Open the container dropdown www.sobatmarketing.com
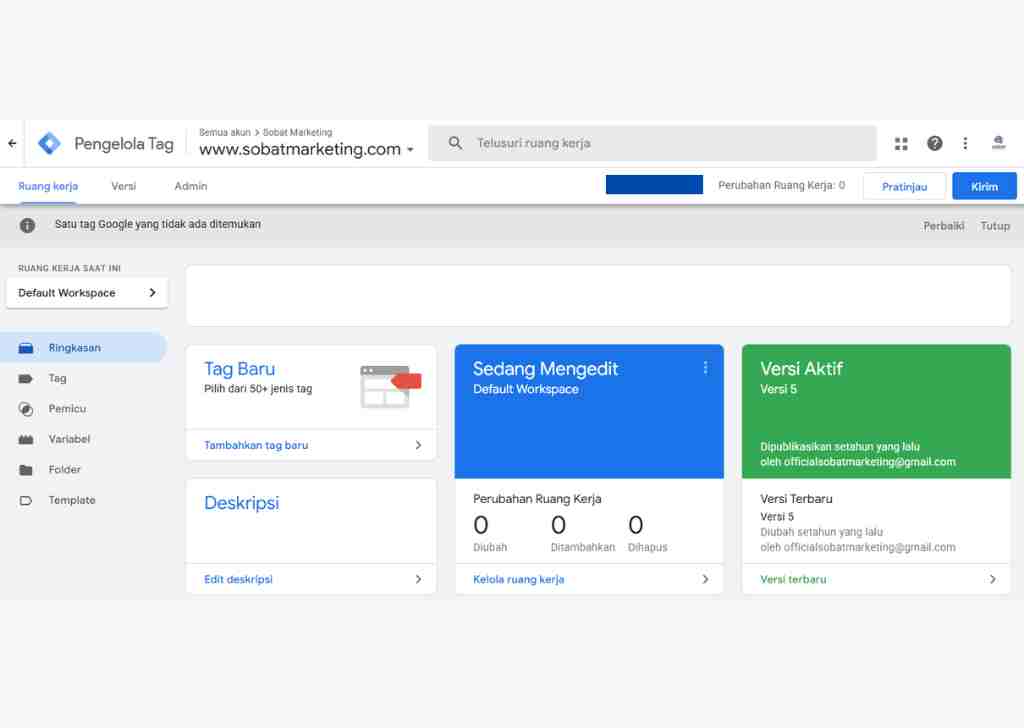Viewport: 1024px width, 728px height. tap(306, 149)
